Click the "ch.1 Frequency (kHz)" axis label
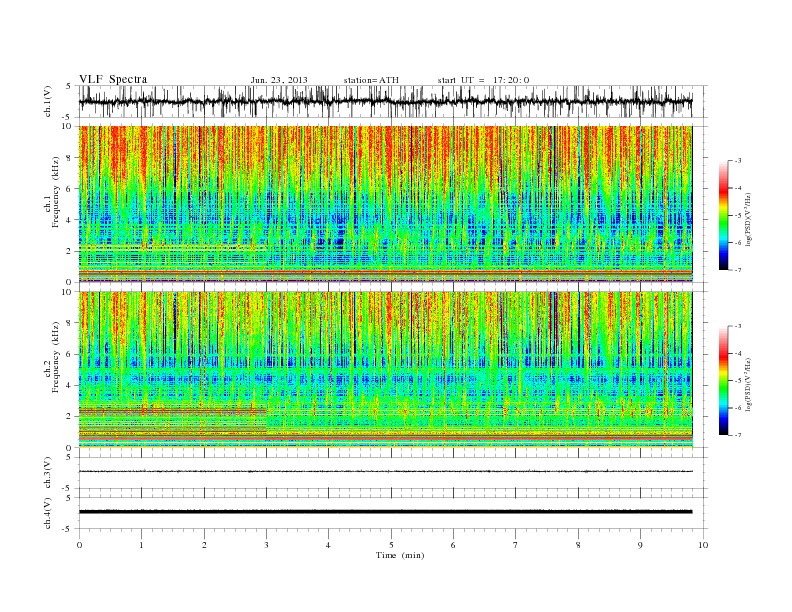This screenshot has height=612, width=792. pos(52,192)
